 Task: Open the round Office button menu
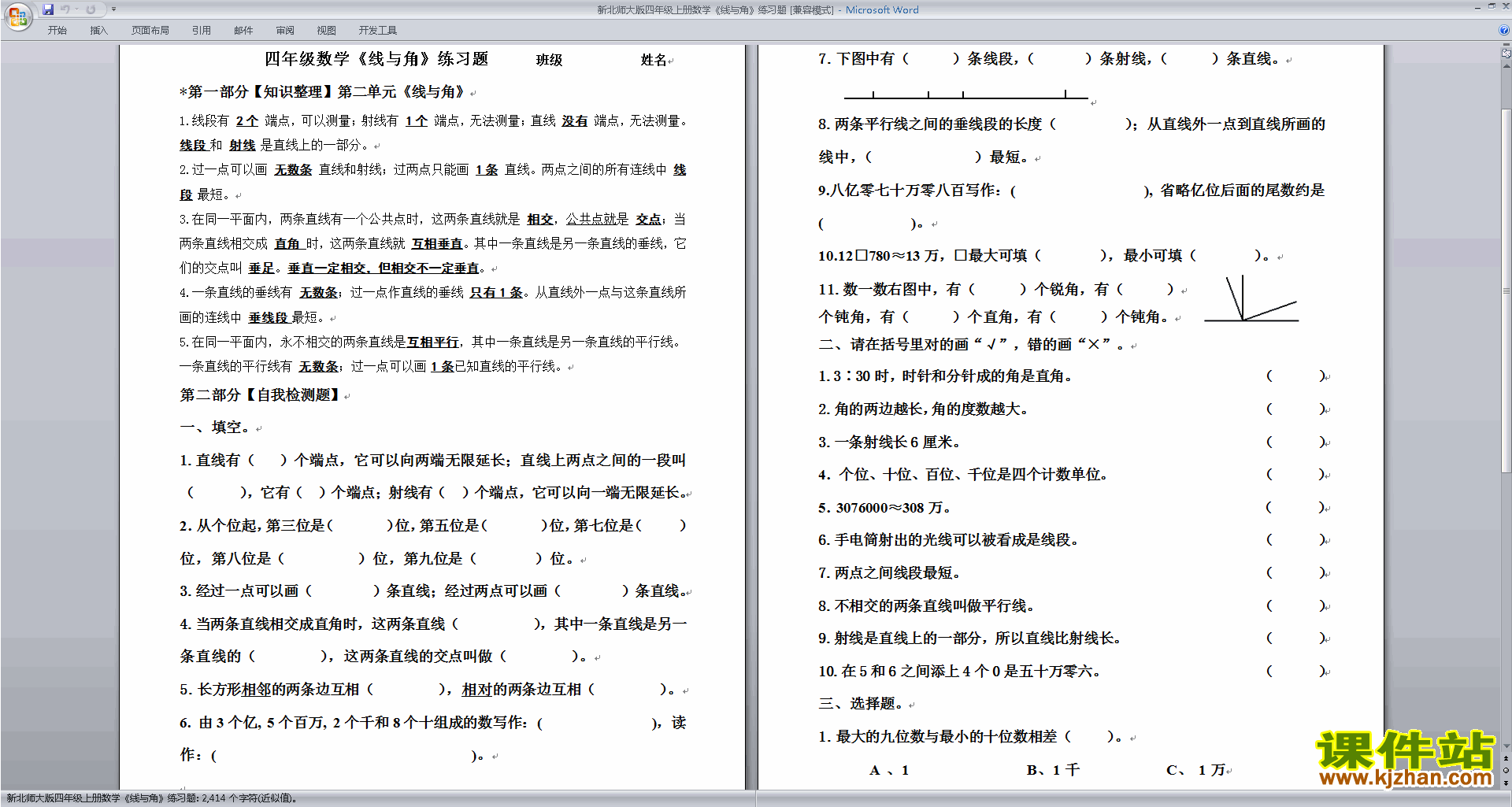pyautogui.click(x=17, y=16)
